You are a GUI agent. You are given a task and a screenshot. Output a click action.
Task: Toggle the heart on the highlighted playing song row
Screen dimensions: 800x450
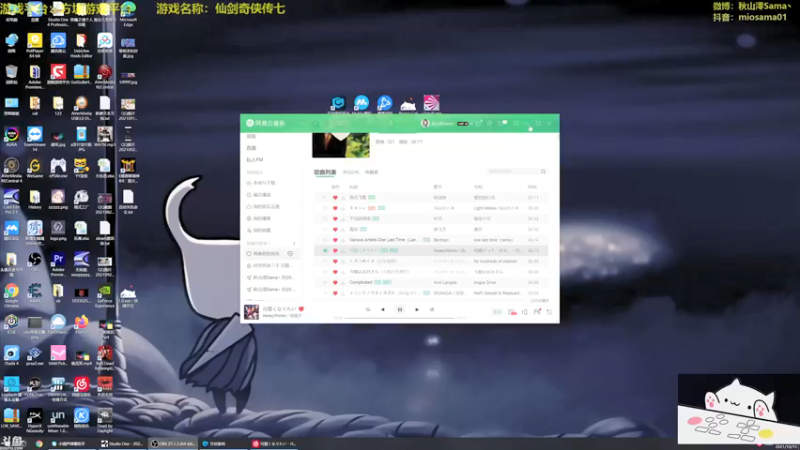335,251
